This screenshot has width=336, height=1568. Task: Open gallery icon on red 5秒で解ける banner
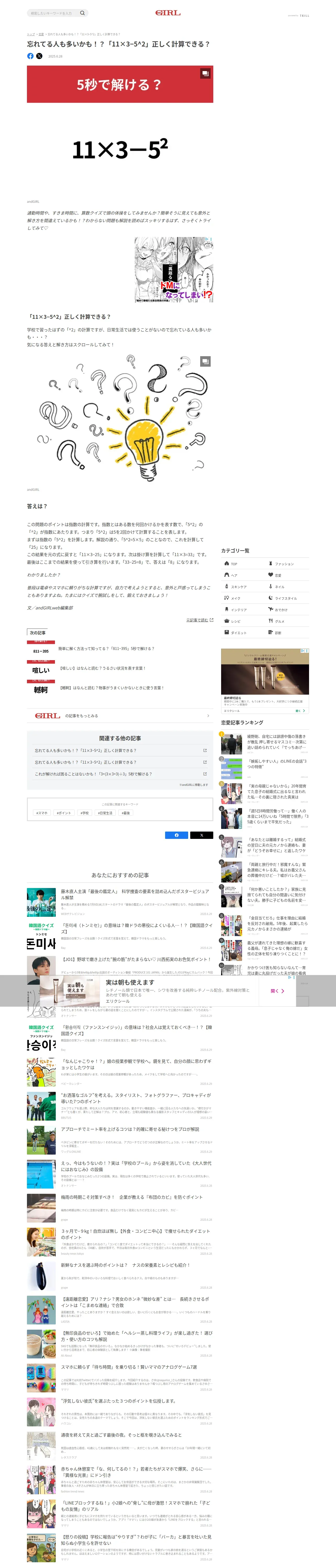pyautogui.click(x=205, y=73)
